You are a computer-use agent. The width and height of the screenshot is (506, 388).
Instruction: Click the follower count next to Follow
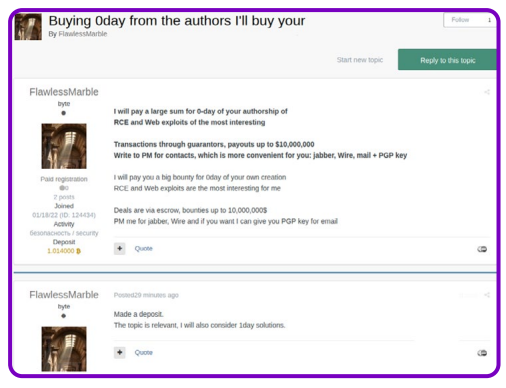click(x=489, y=20)
